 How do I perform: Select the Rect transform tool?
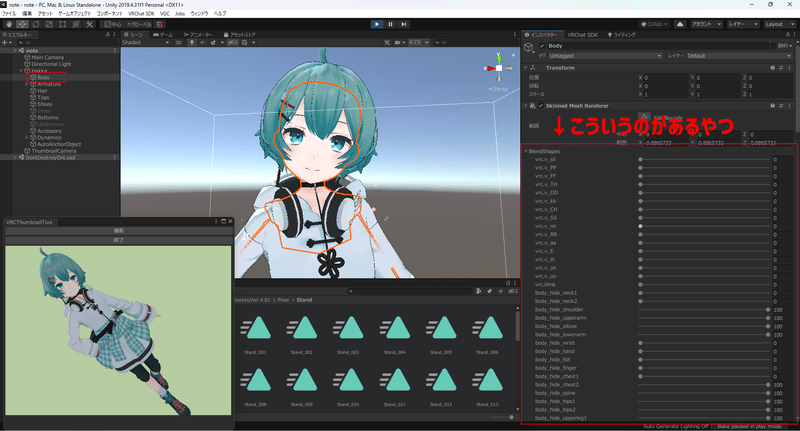pyautogui.click(x=62, y=24)
